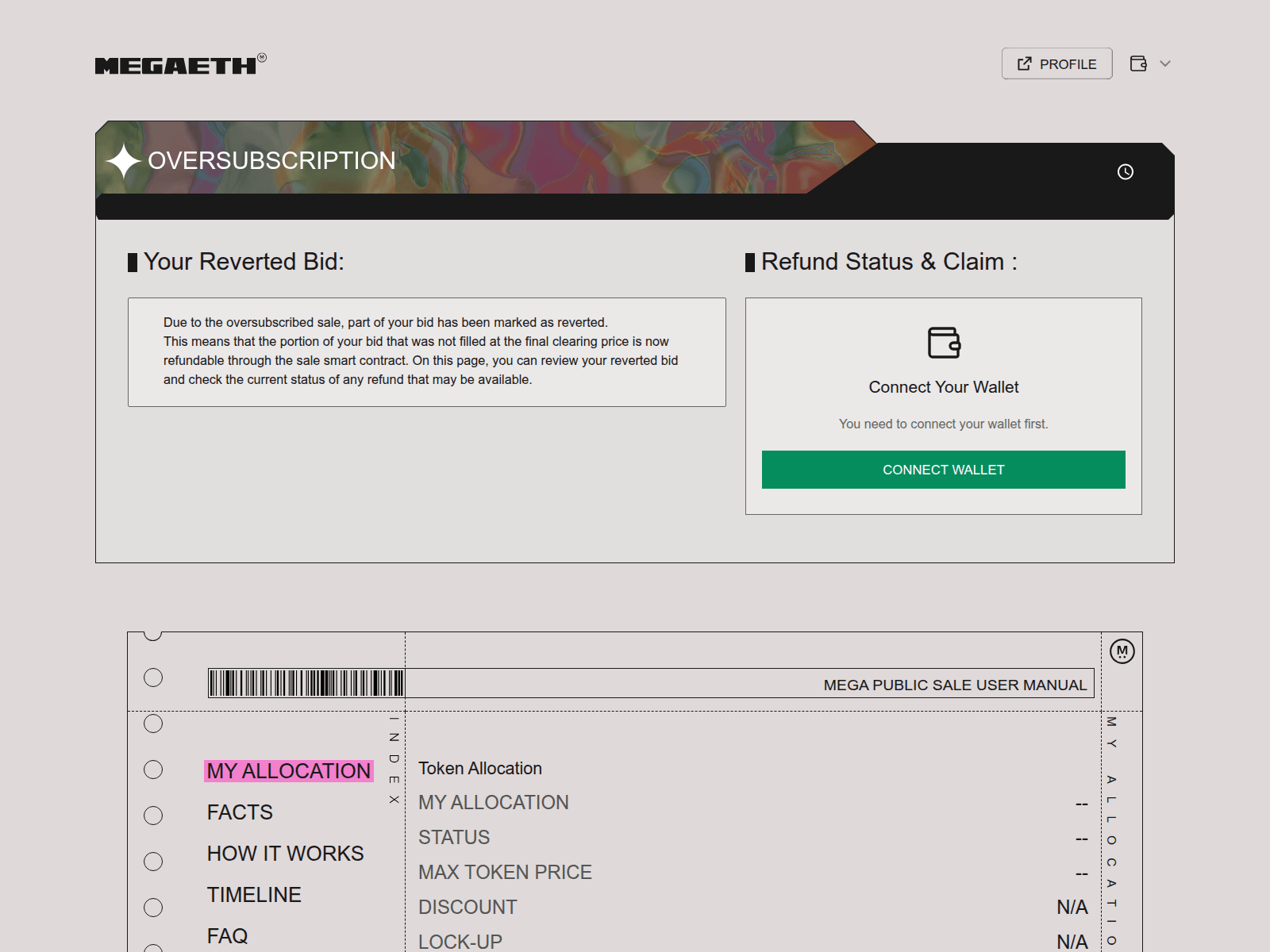Click the circled M icon in manual
The height and width of the screenshot is (952, 1270).
[1122, 651]
